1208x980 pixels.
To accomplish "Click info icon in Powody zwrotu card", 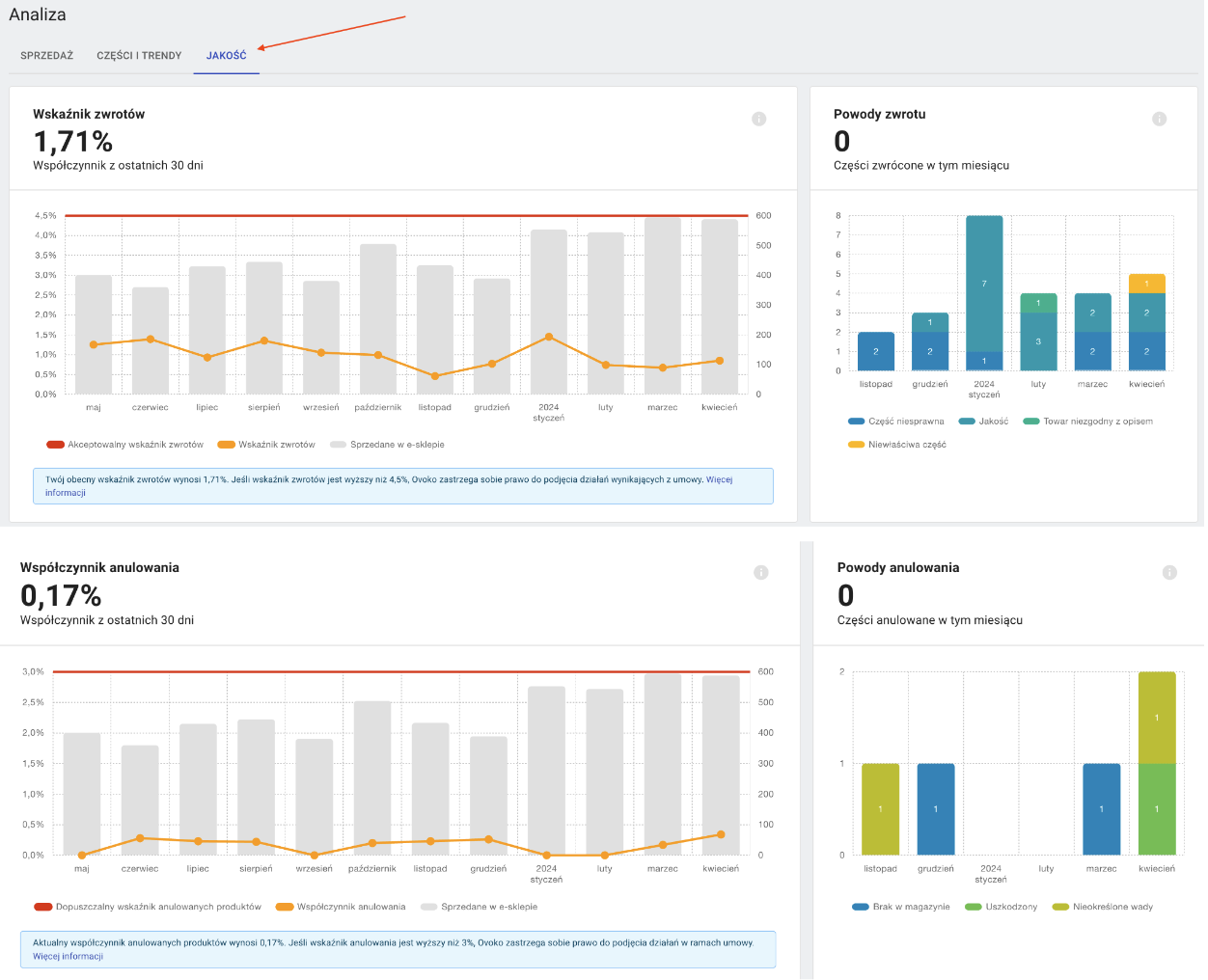I will (x=1159, y=119).
